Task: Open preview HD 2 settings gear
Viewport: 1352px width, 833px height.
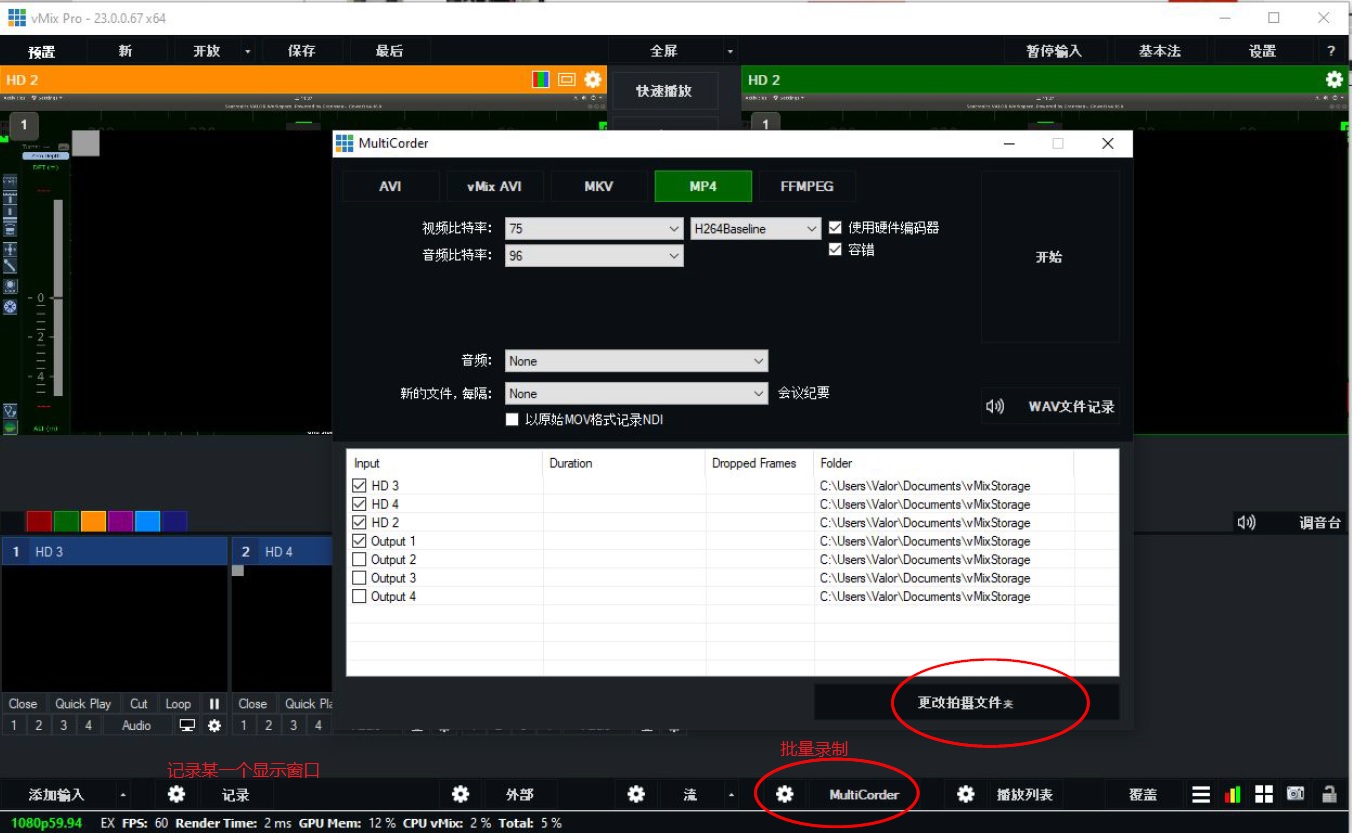Action: [x=593, y=80]
